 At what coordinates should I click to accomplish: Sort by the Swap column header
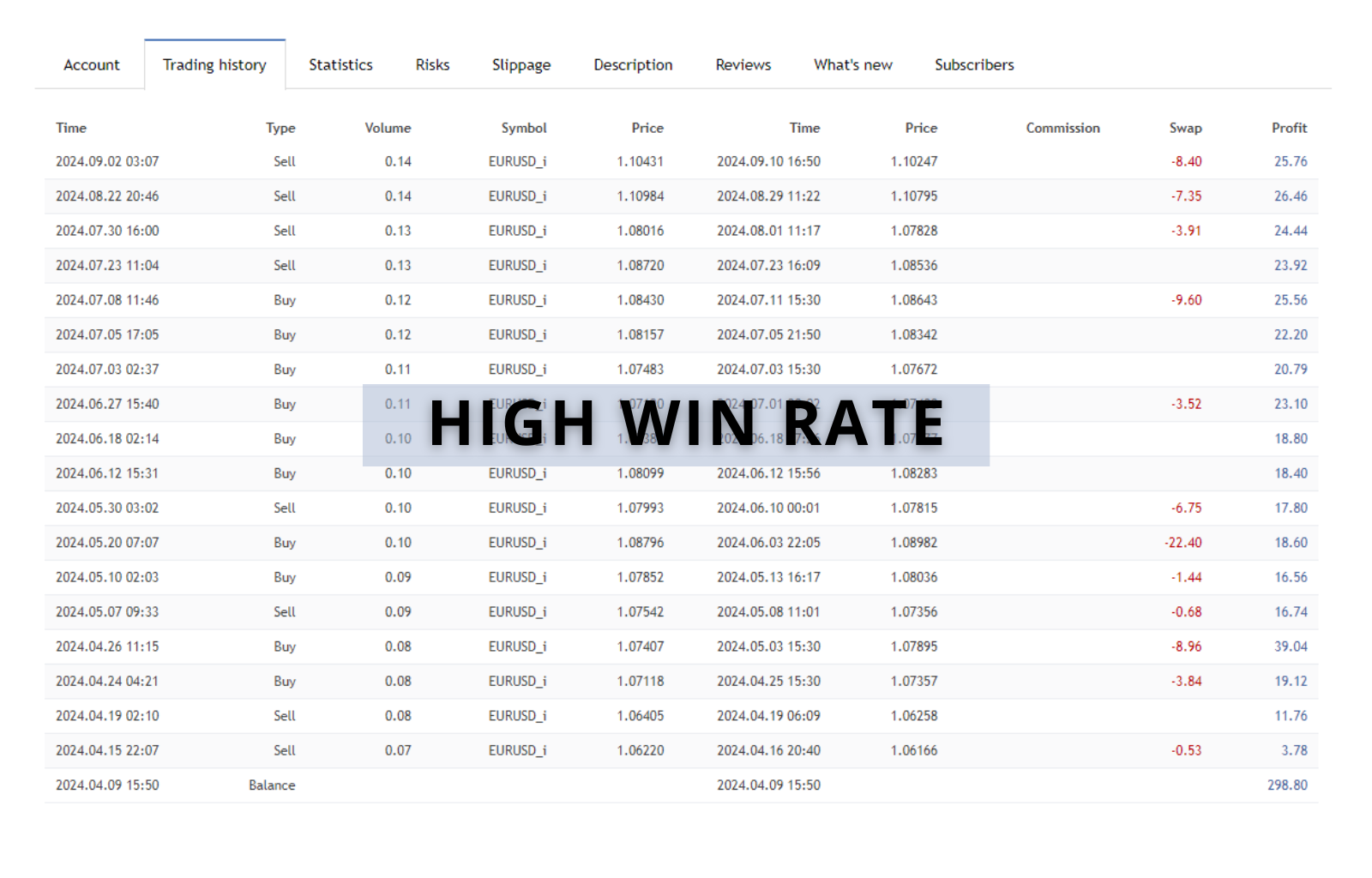coord(1187,128)
